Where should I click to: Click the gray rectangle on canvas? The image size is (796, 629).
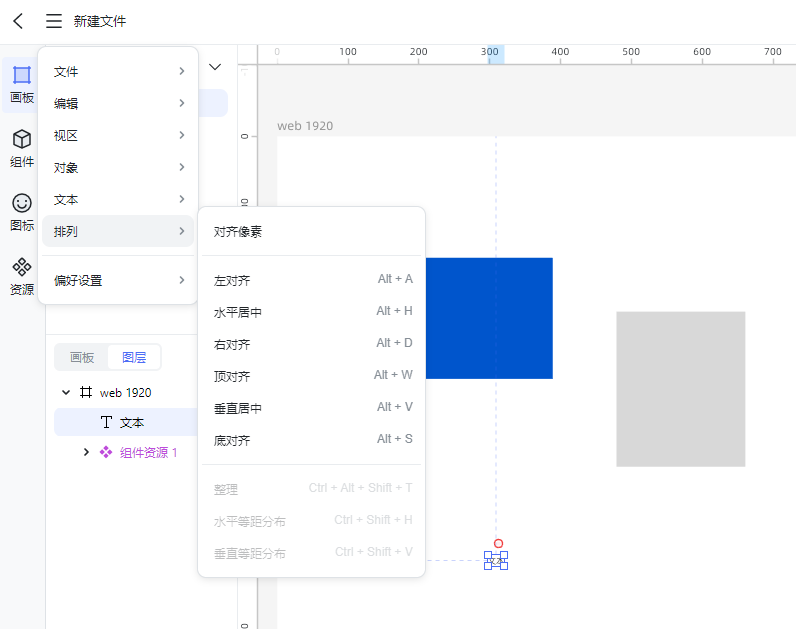681,389
